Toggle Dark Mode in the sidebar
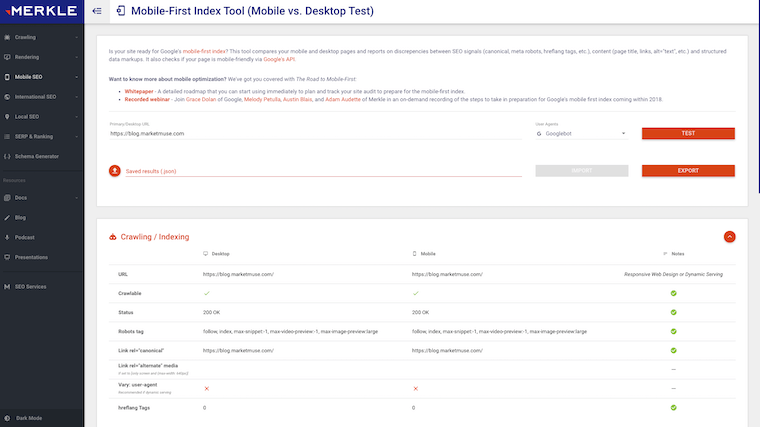760x427 pixels. pos(29,418)
